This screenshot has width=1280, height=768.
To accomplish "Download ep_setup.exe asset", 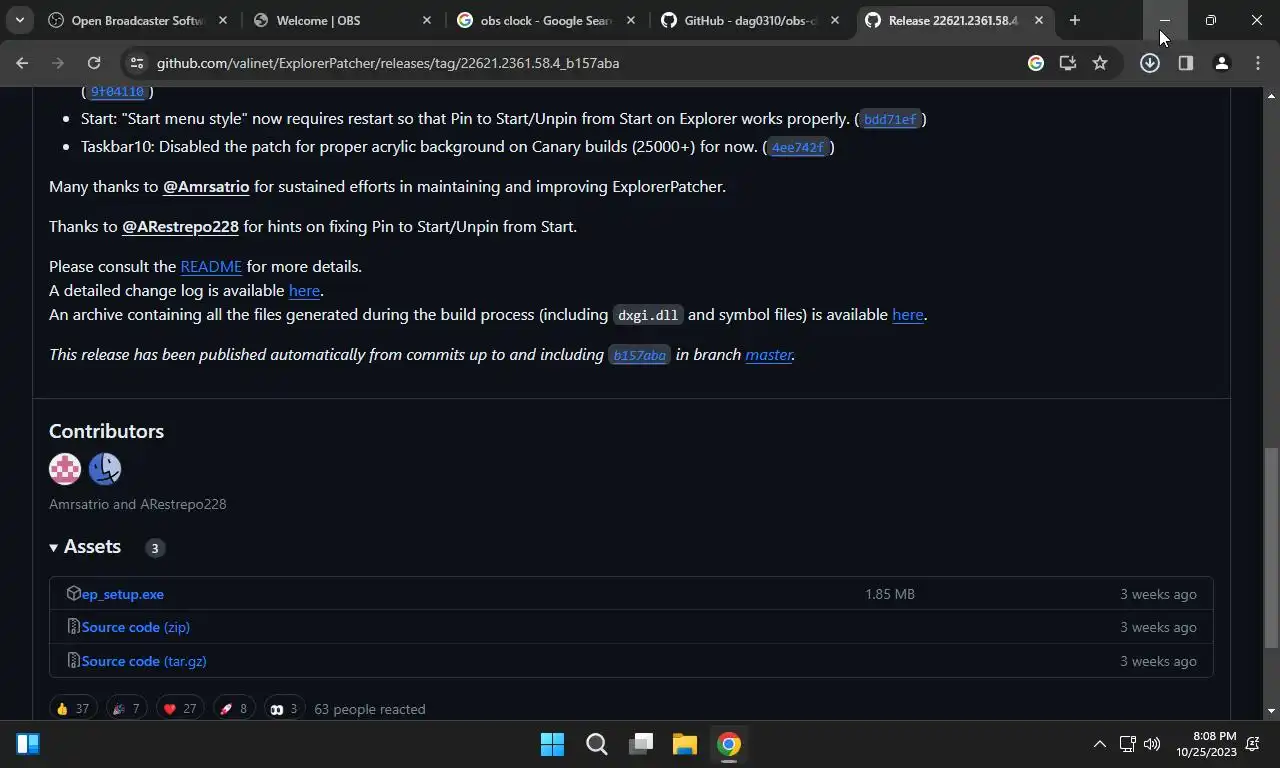I will point(123,594).
